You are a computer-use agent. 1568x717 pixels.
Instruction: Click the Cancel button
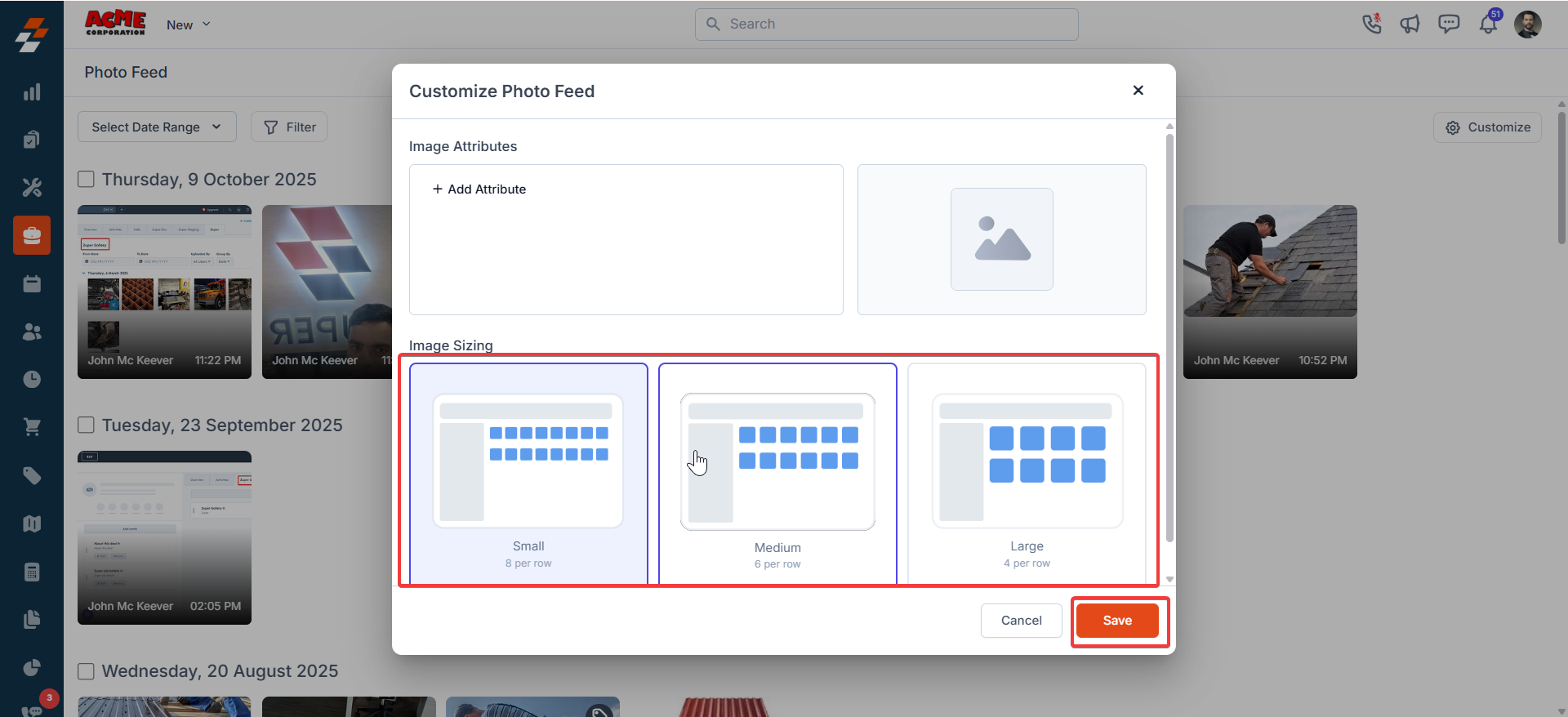click(x=1021, y=621)
